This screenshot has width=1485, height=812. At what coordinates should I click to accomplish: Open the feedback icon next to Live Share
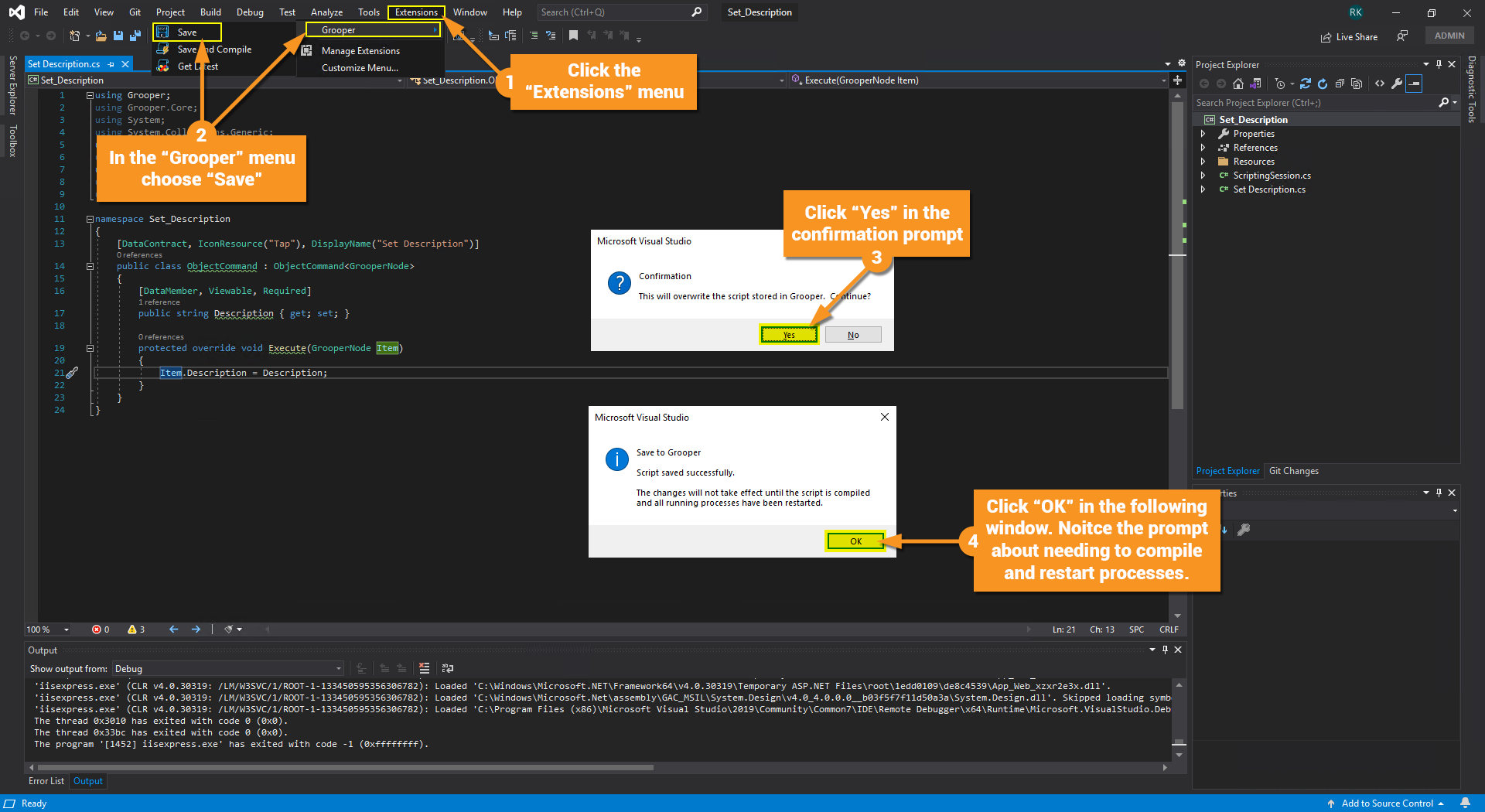point(1402,36)
